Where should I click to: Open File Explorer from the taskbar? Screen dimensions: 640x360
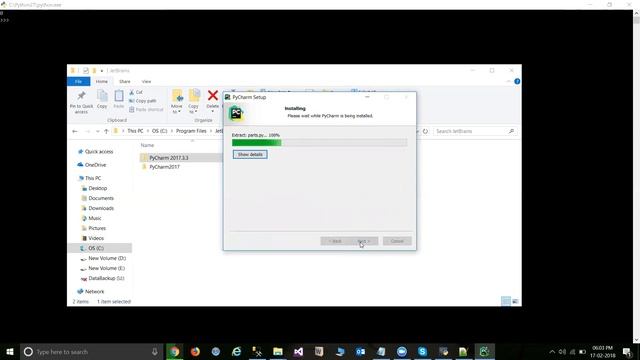pyautogui.click(x=278, y=351)
